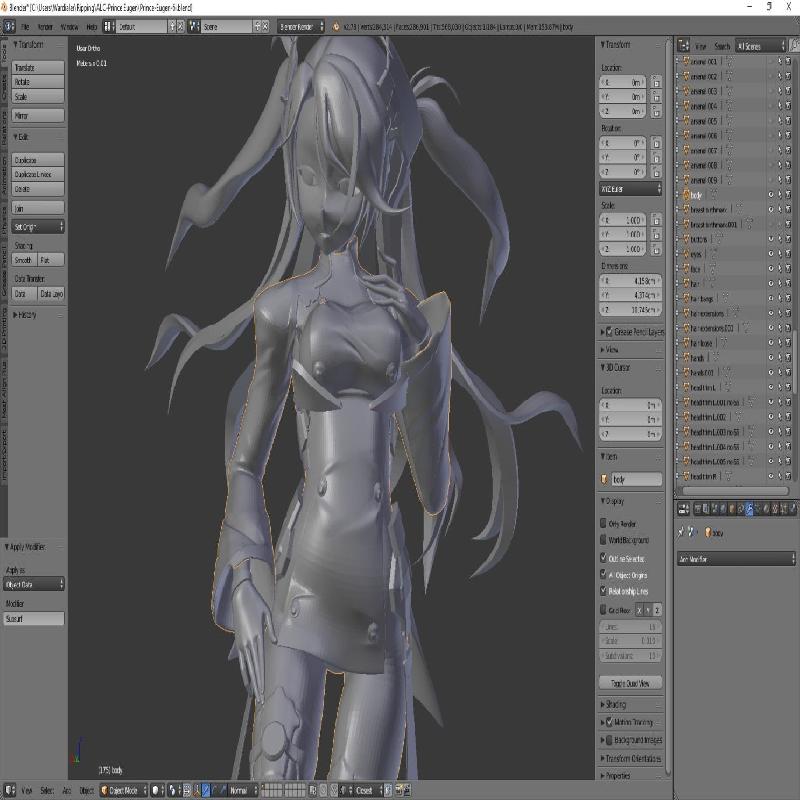
Task: Enable the Only Render checkbox
Action: 604,523
